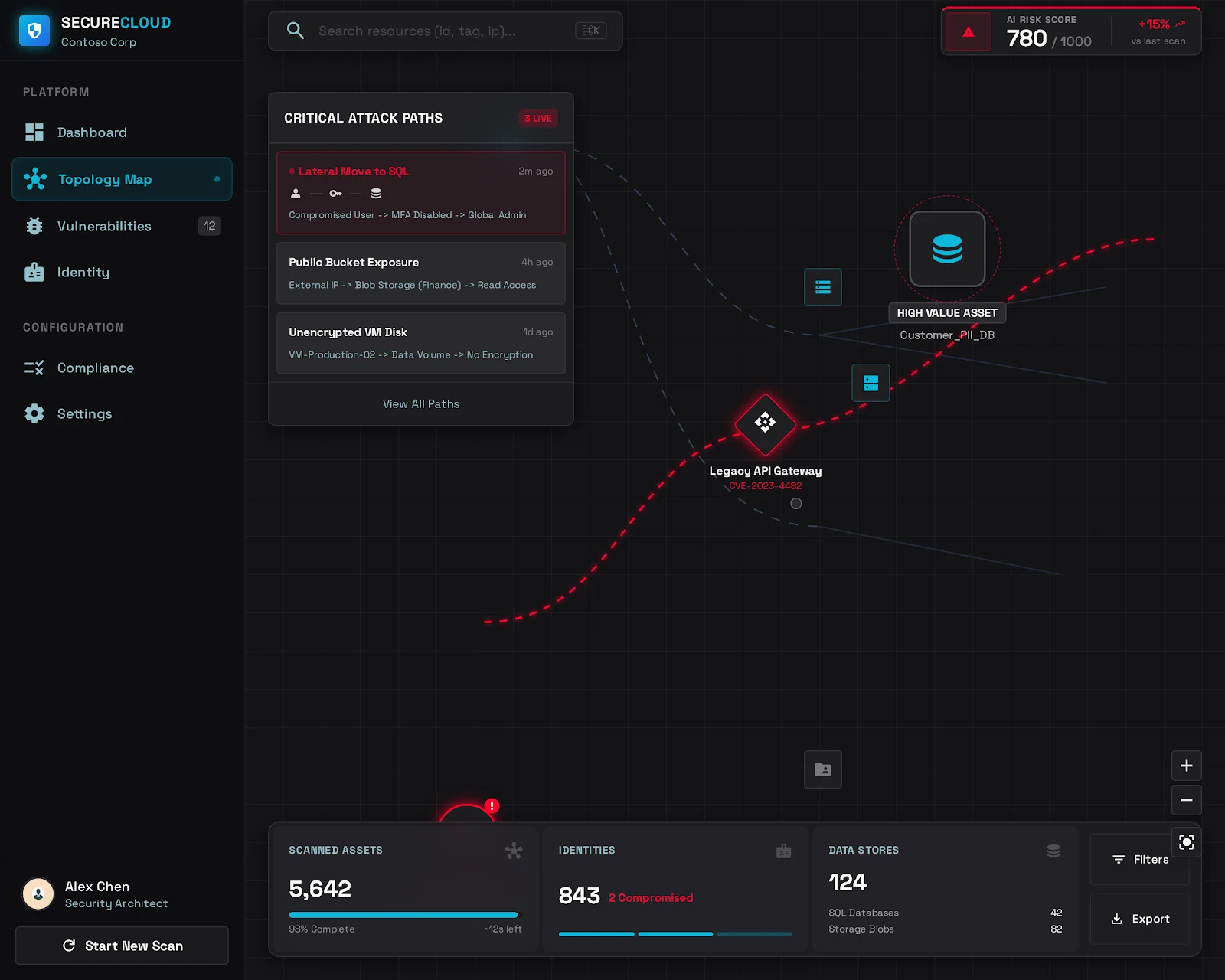Click the 5,642 scanned assets count
1225x980 pixels.
(320, 889)
